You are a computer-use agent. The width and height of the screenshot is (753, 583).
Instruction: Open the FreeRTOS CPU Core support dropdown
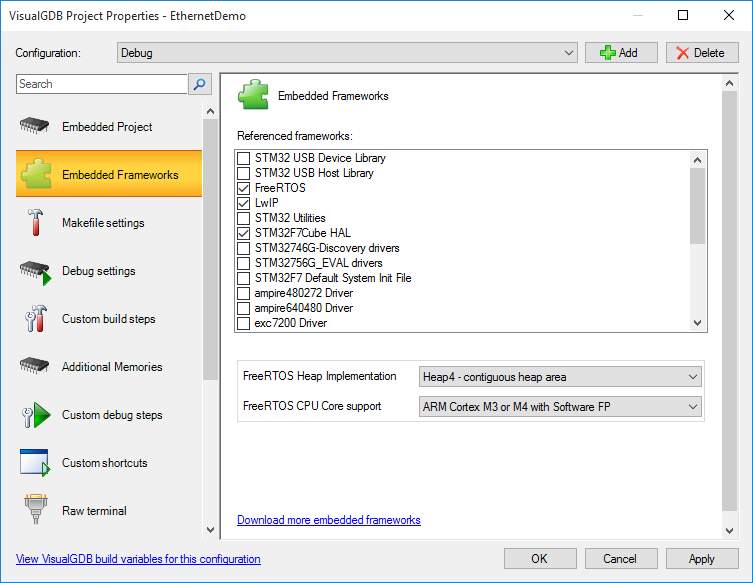click(x=560, y=407)
